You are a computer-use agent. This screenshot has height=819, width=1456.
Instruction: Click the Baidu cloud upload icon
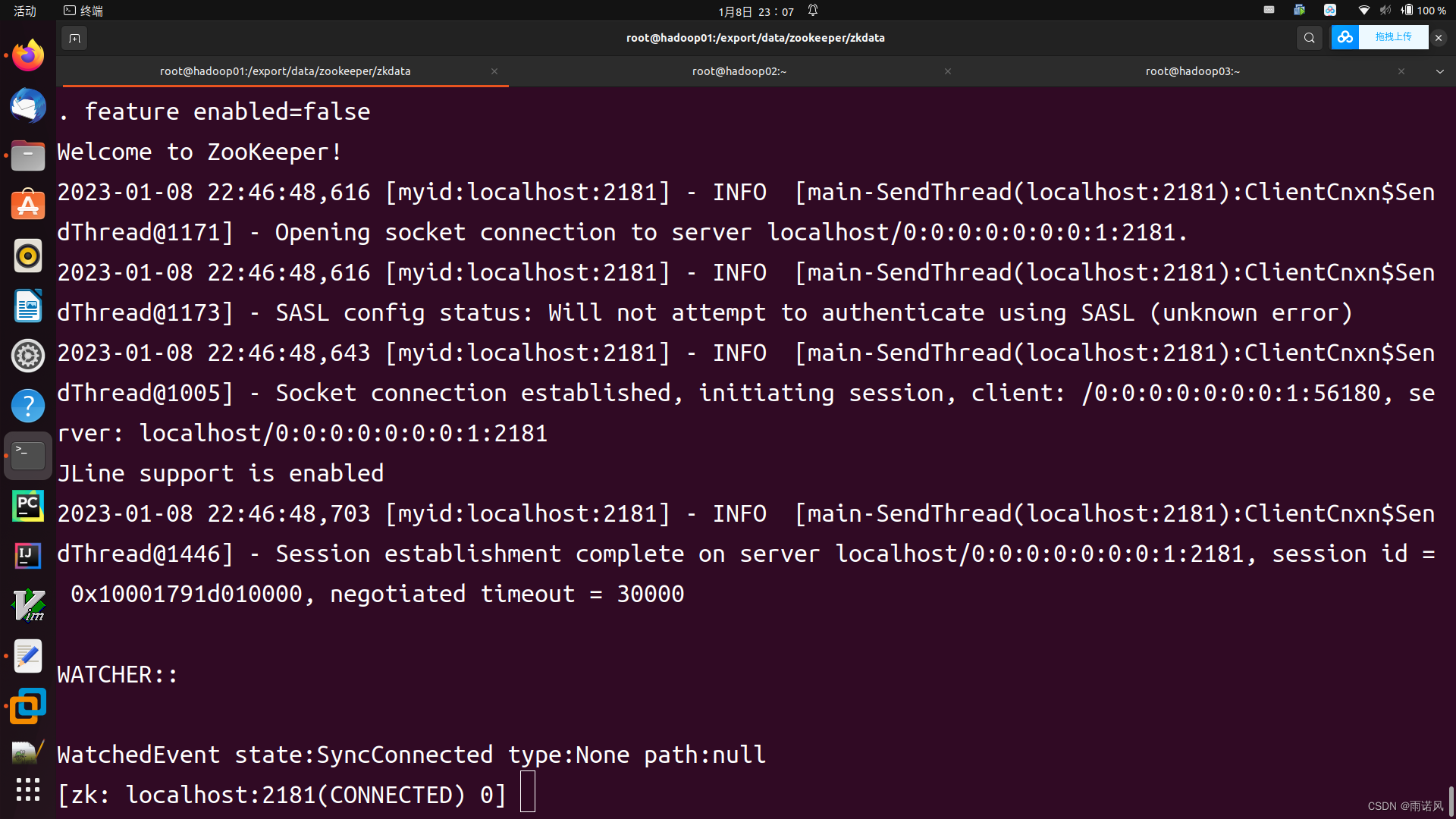[x=1345, y=37]
